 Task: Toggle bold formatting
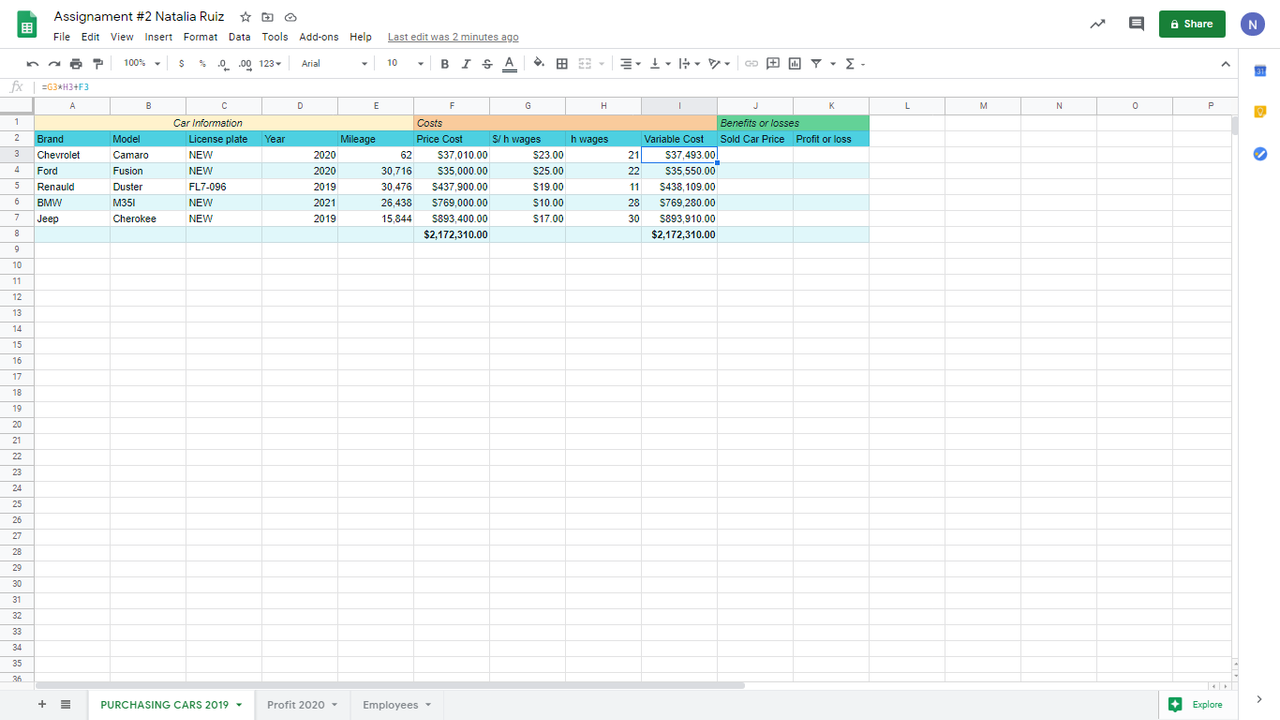[x=445, y=63]
